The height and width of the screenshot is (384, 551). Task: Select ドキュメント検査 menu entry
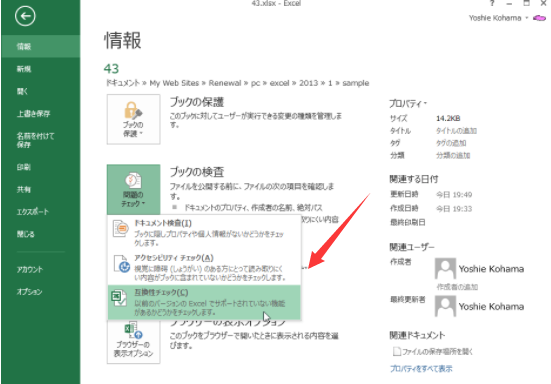click(x=204, y=233)
